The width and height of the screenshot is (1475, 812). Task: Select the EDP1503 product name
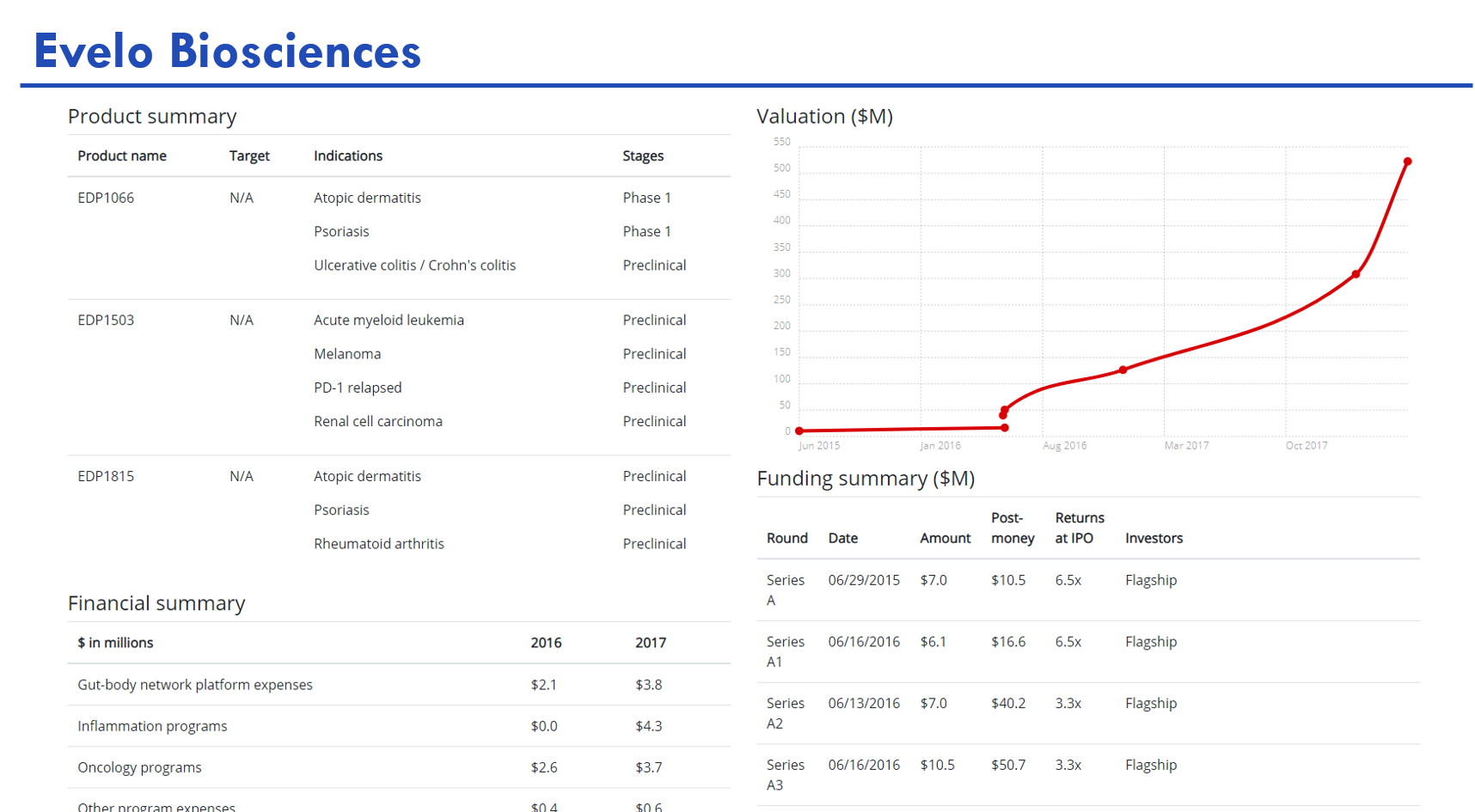point(106,320)
